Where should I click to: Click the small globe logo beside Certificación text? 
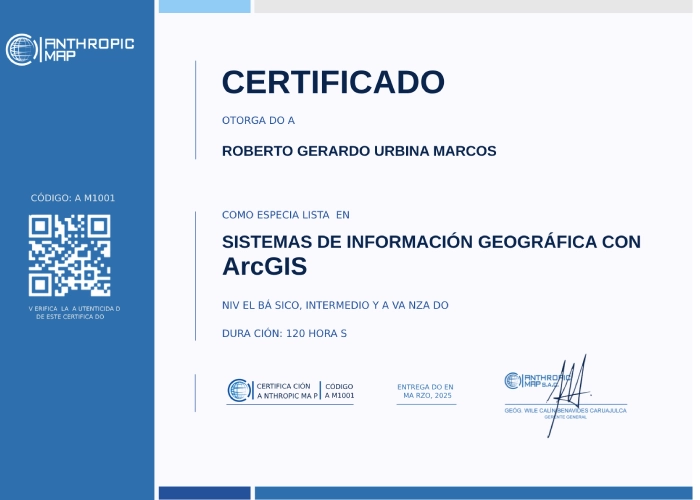tap(239, 391)
